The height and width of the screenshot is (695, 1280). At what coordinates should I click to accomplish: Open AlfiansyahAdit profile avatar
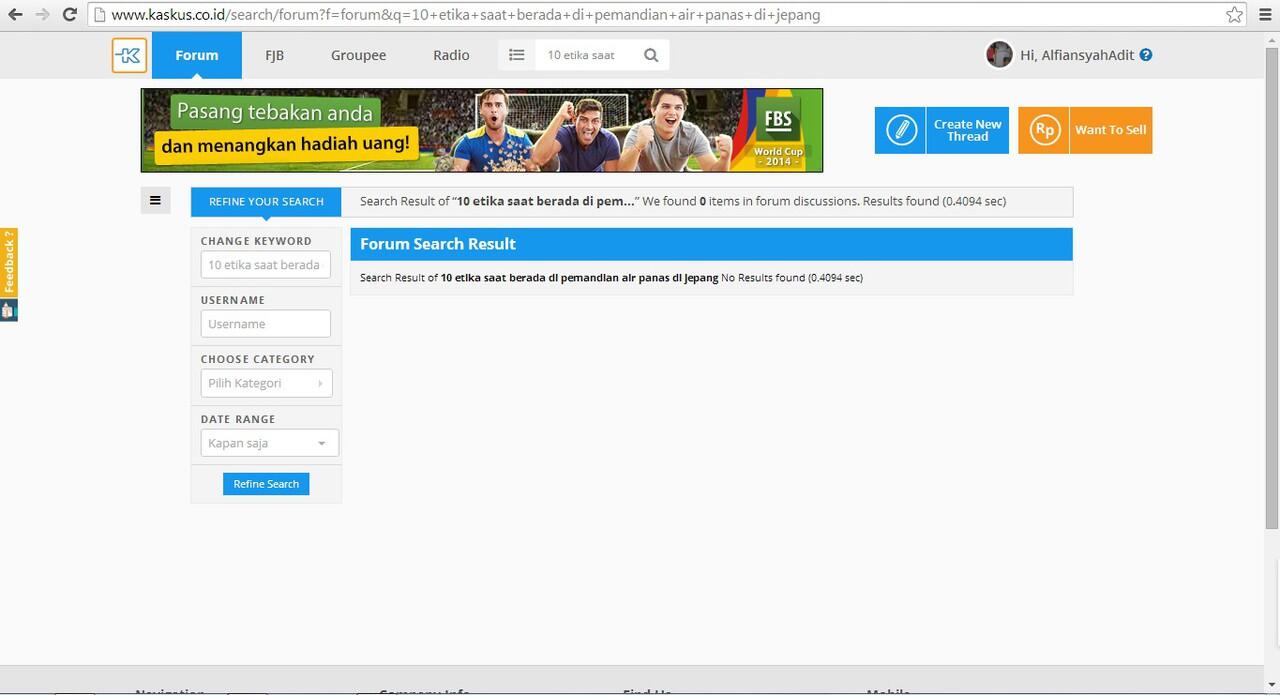point(999,54)
